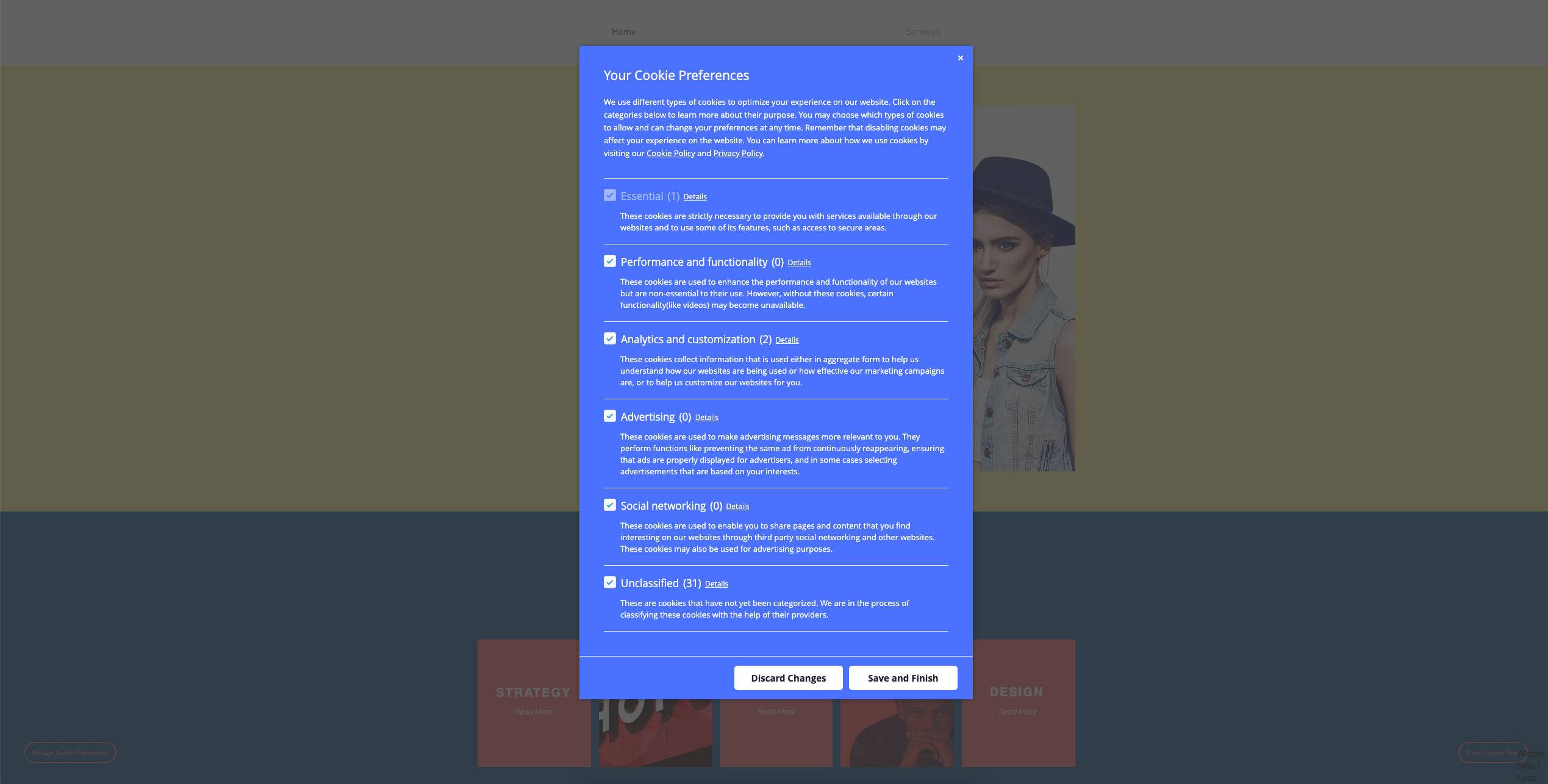Click Details link for Social networking cookies
Viewport: 1548px width, 784px height.
click(x=738, y=506)
